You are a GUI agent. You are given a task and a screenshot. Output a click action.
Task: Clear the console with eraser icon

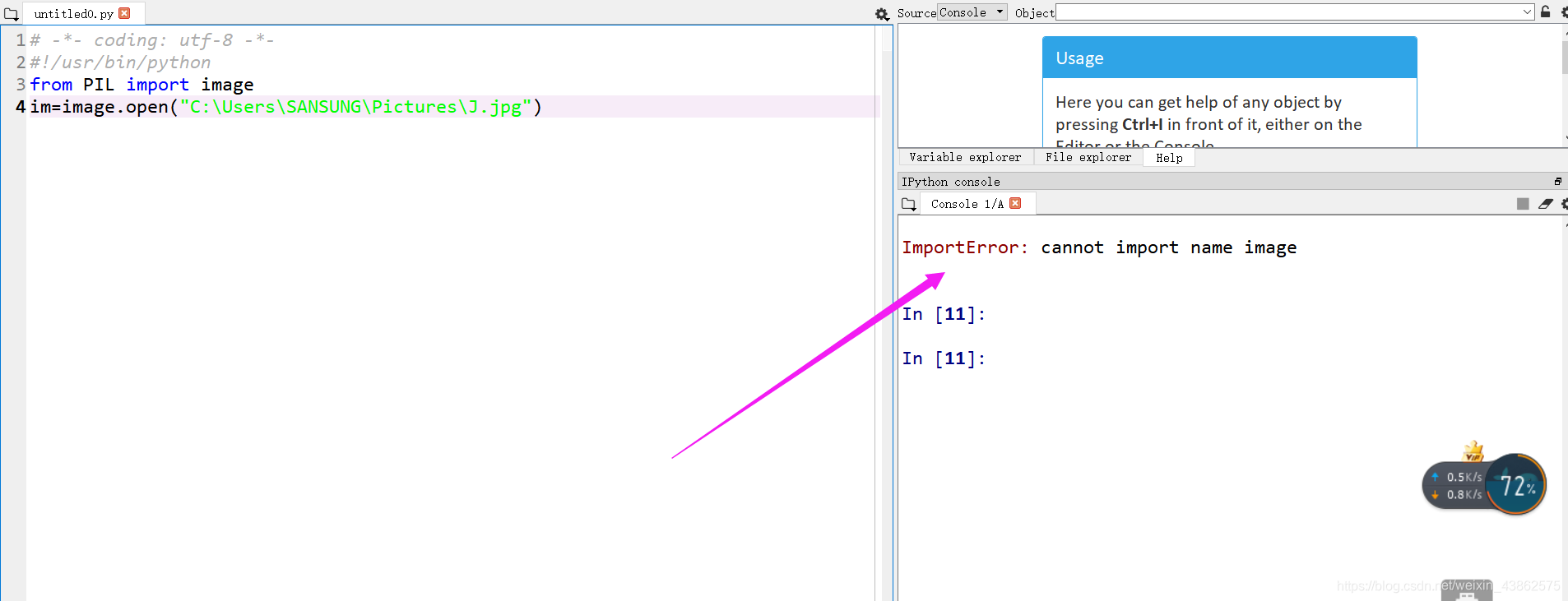(1546, 204)
